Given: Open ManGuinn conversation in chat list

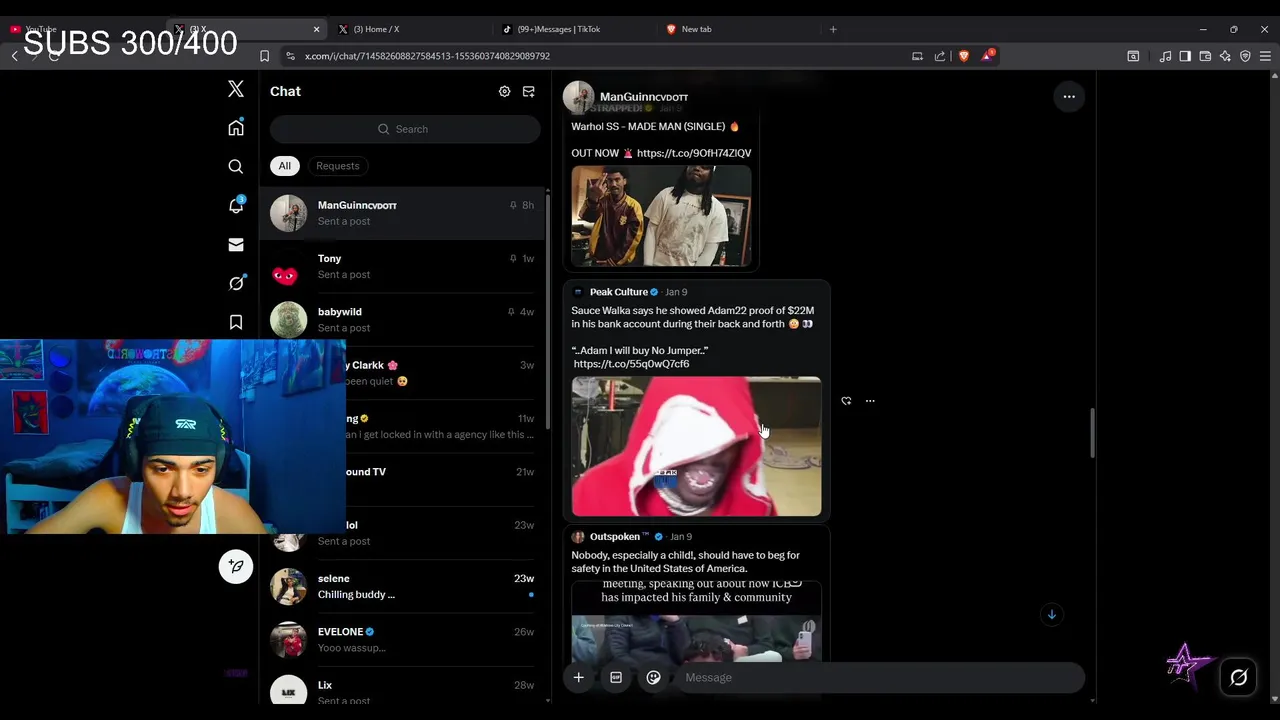Looking at the screenshot, I should [x=402, y=213].
